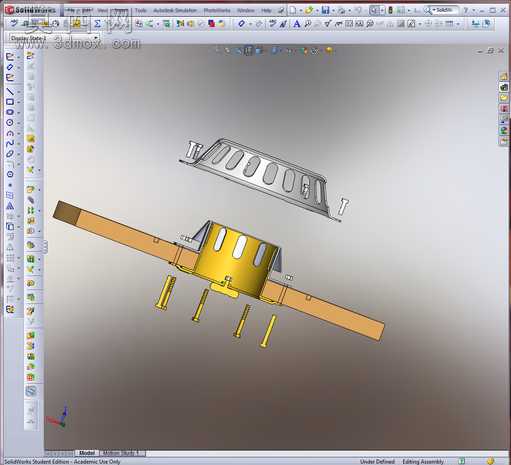
Task: Open the PhotoWorks menu
Action: pos(217,10)
